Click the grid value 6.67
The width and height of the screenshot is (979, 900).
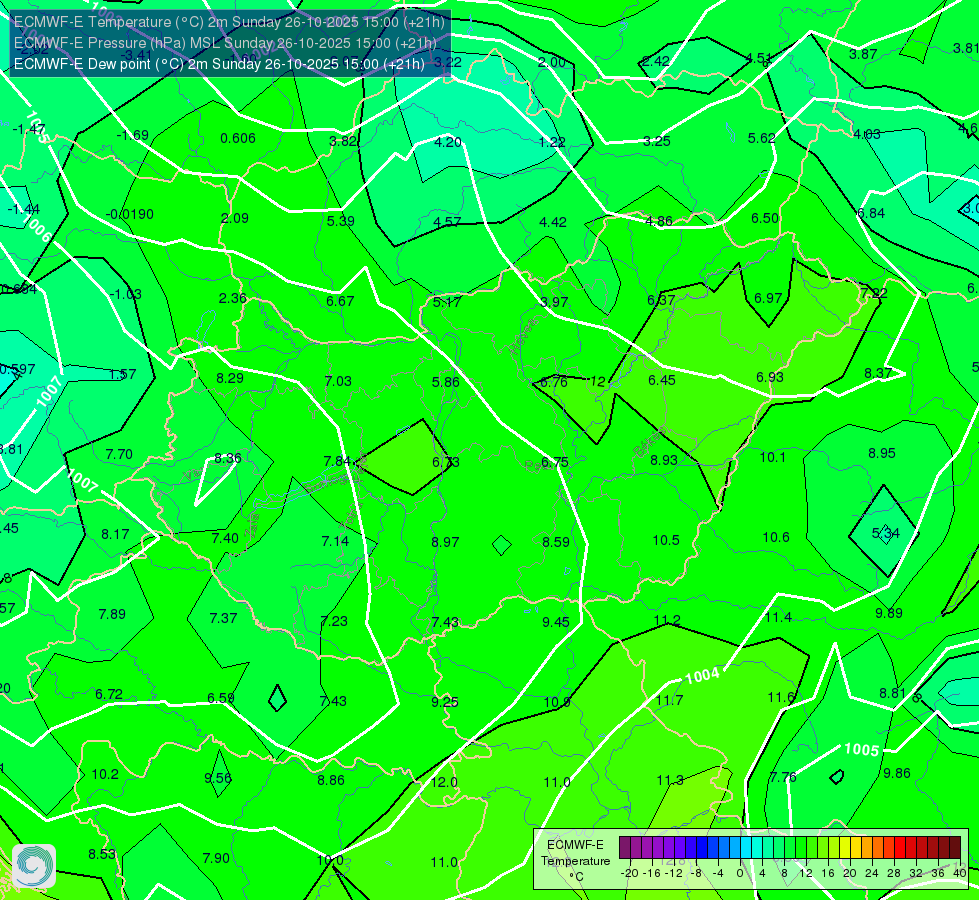pyautogui.click(x=340, y=301)
